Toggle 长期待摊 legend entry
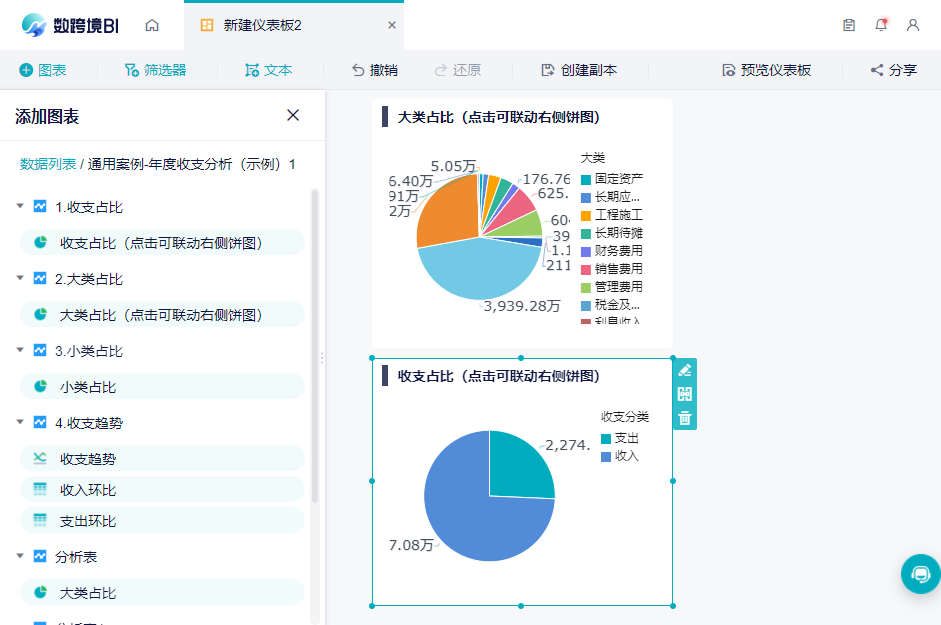Screen dimensions: 941x625 click(x=612, y=233)
